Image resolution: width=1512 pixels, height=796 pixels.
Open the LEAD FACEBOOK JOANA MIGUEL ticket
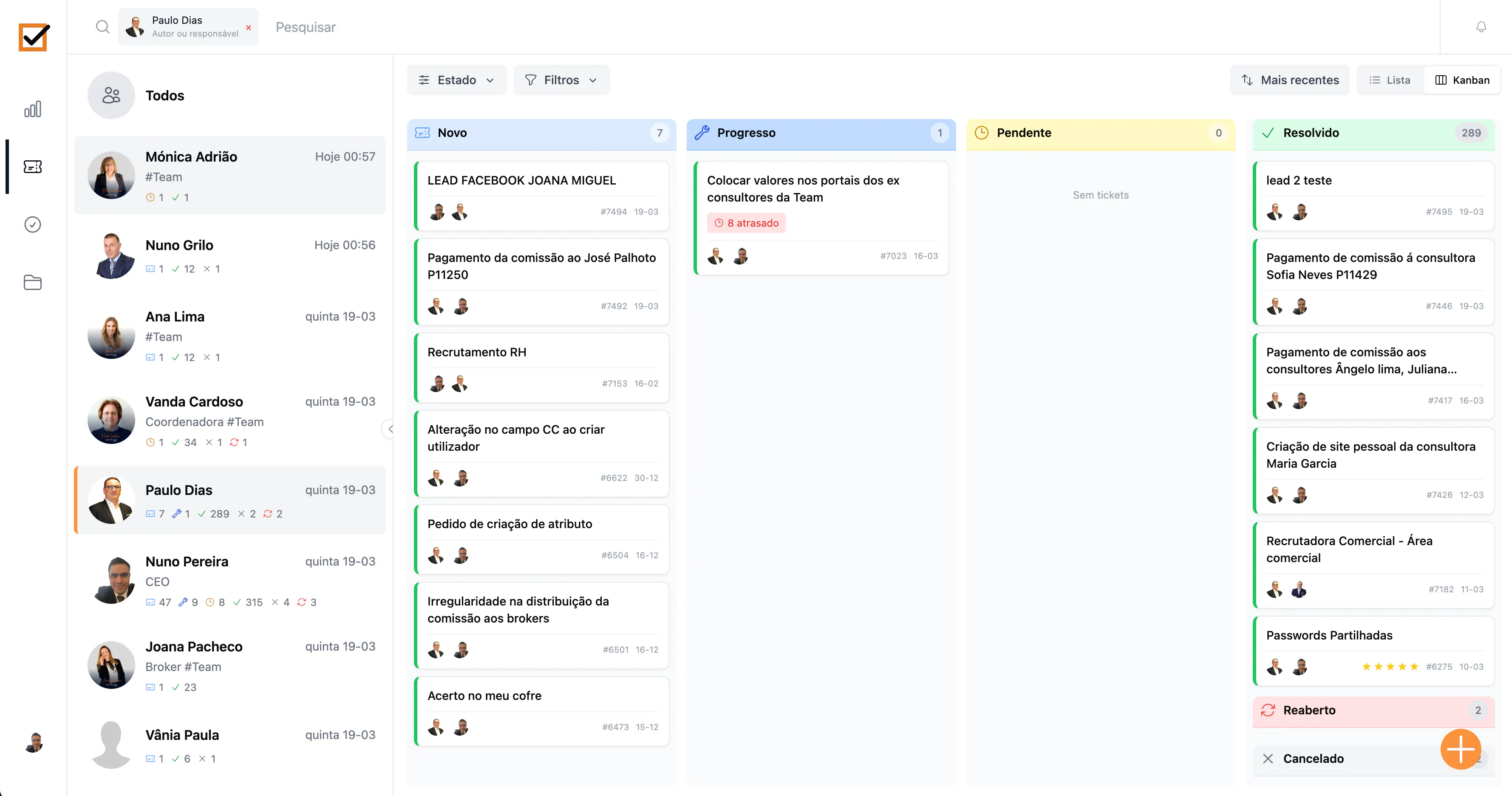[x=541, y=196]
